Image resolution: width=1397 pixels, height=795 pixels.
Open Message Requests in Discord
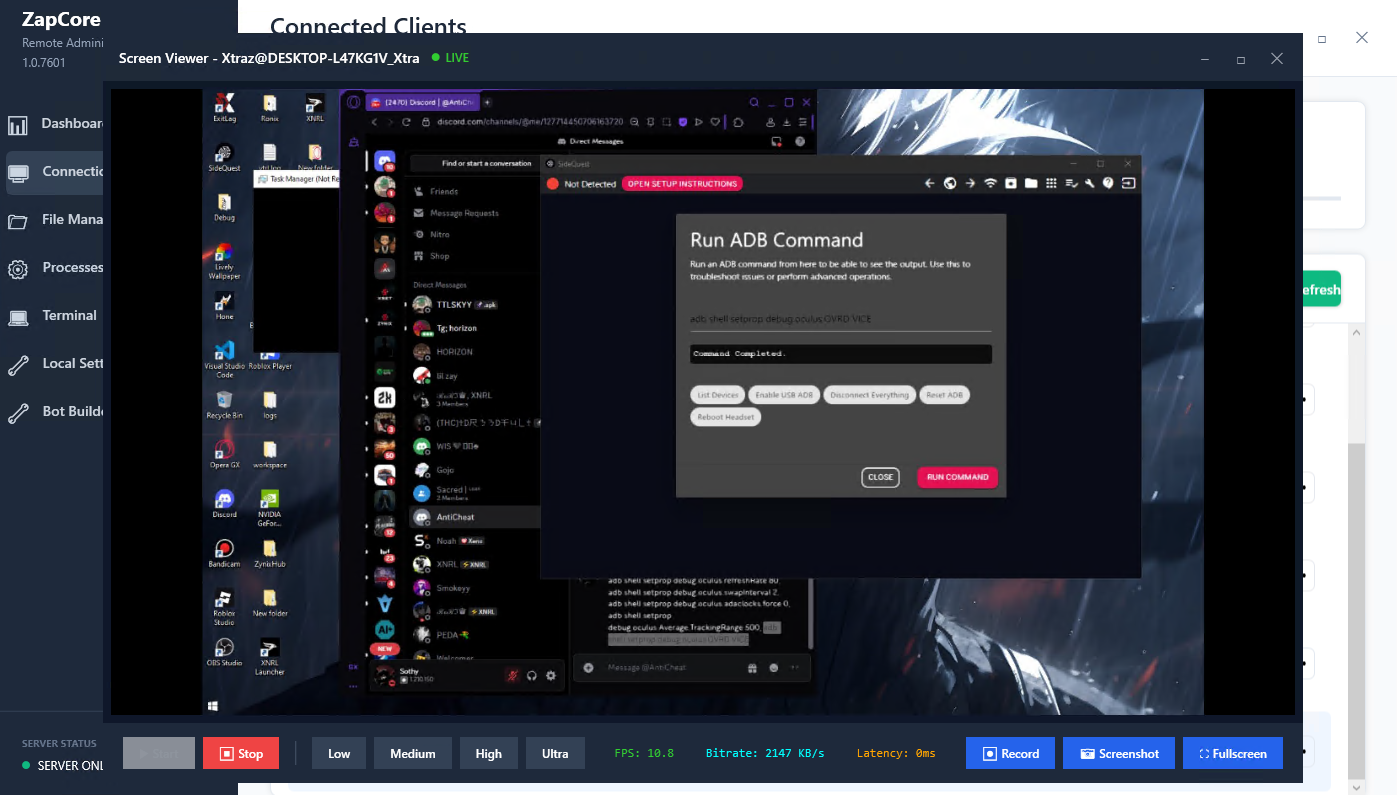pyautogui.click(x=474, y=213)
